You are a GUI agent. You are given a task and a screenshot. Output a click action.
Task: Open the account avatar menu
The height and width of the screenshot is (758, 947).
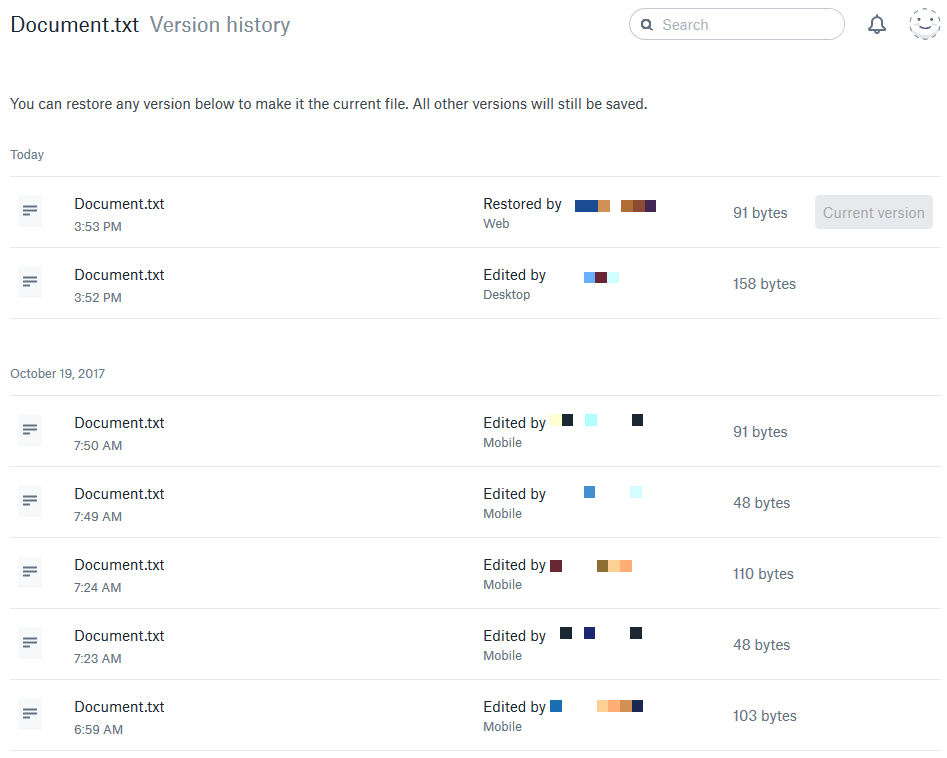point(924,25)
